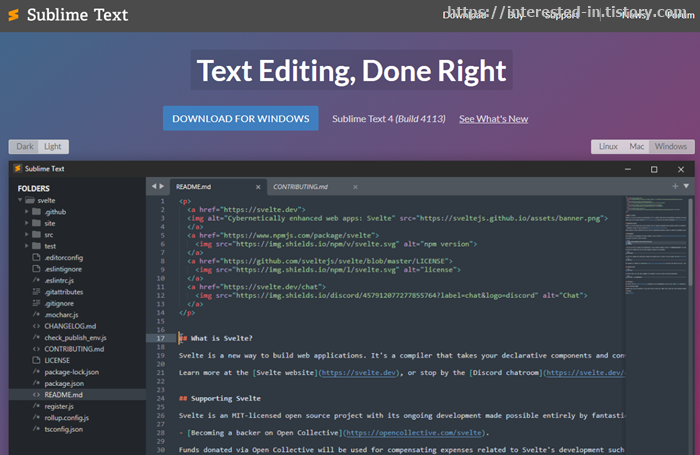Expand the site folder
The width and height of the screenshot is (700, 455).
(26, 223)
